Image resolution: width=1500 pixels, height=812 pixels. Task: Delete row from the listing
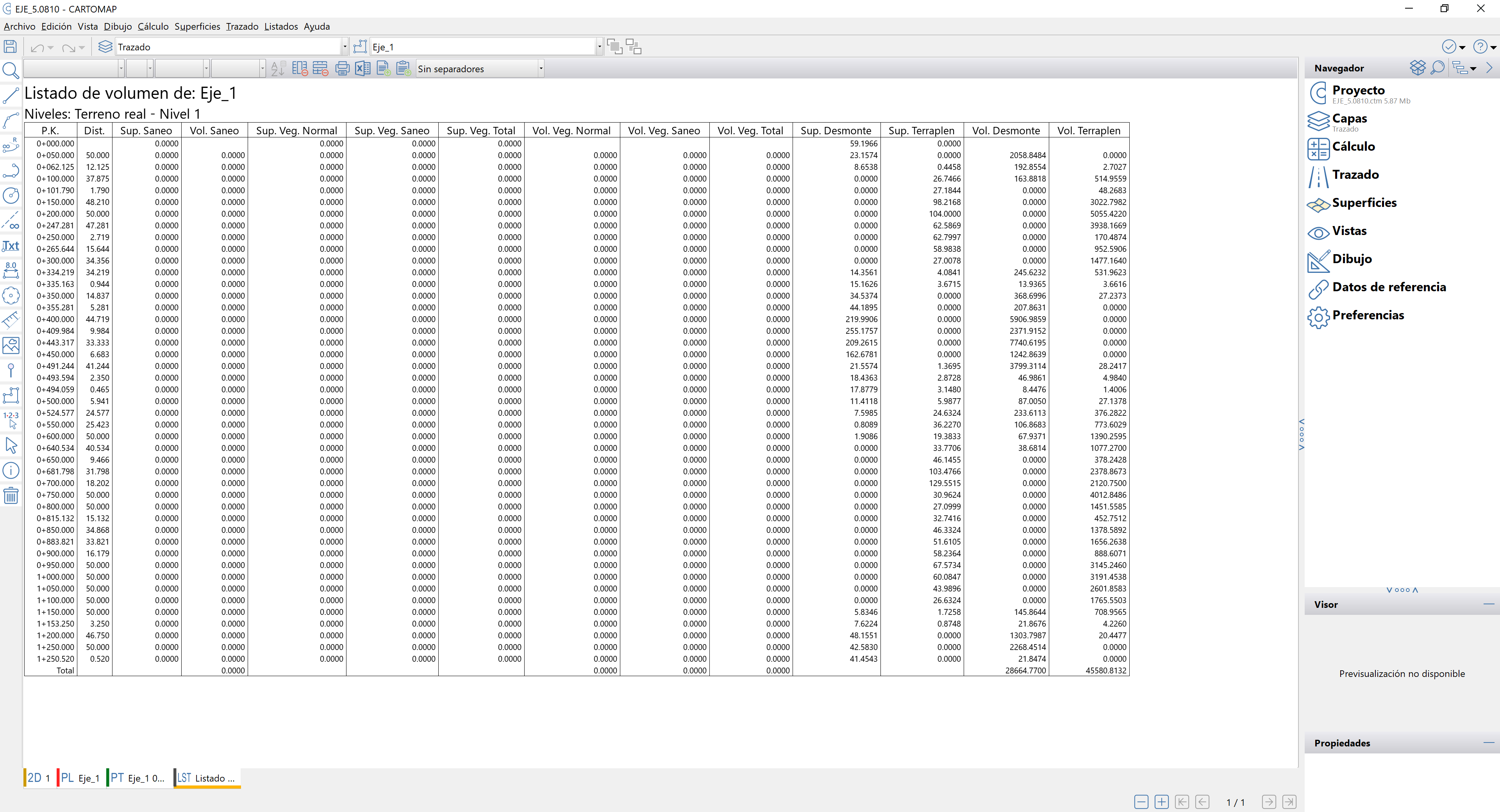click(x=321, y=69)
